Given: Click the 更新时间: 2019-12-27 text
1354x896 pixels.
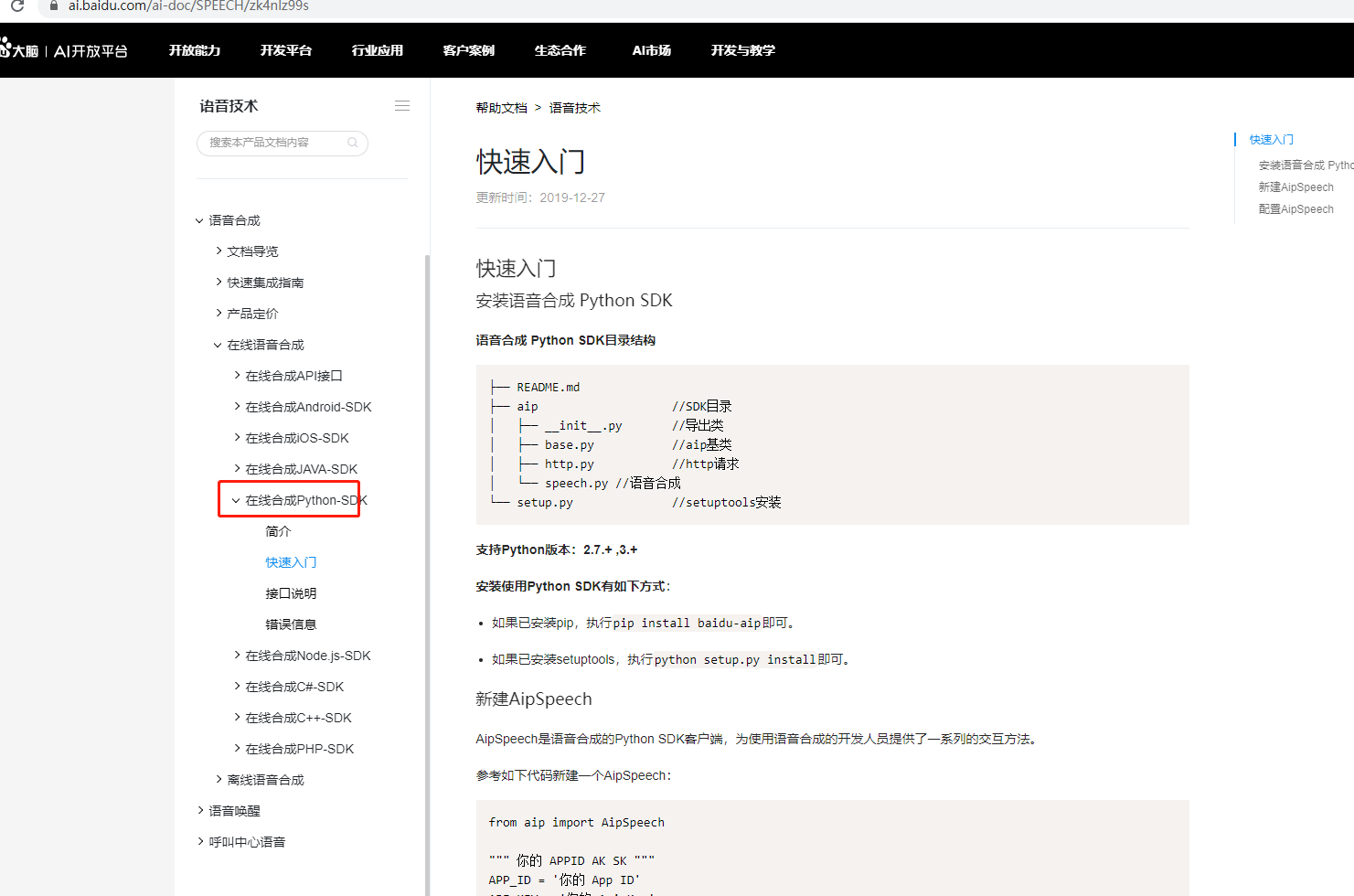Looking at the screenshot, I should tap(540, 197).
